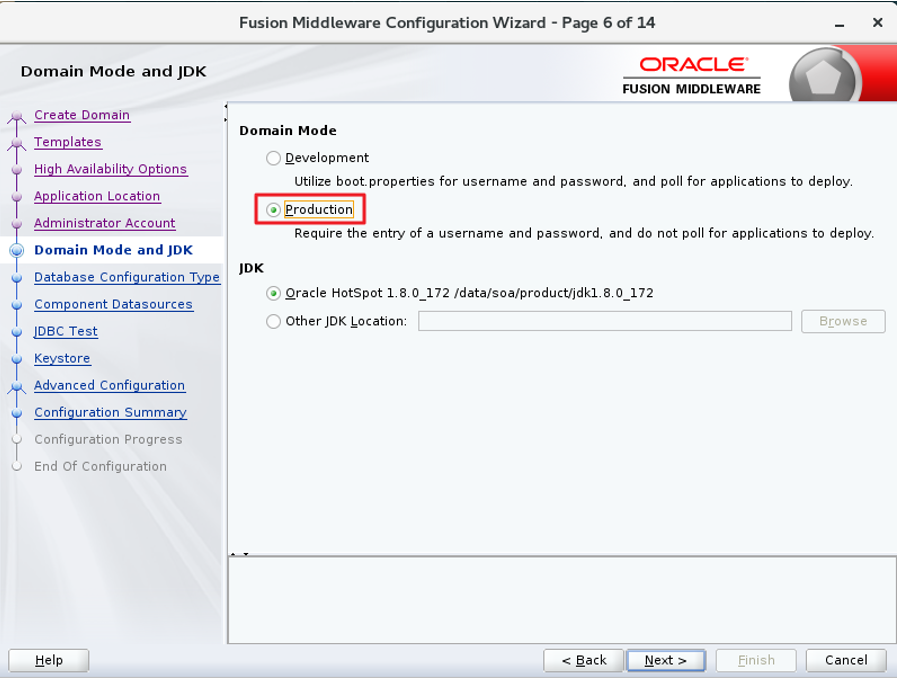Open the Configuration Summary step
Screen dimensions: 901x681
110,412
